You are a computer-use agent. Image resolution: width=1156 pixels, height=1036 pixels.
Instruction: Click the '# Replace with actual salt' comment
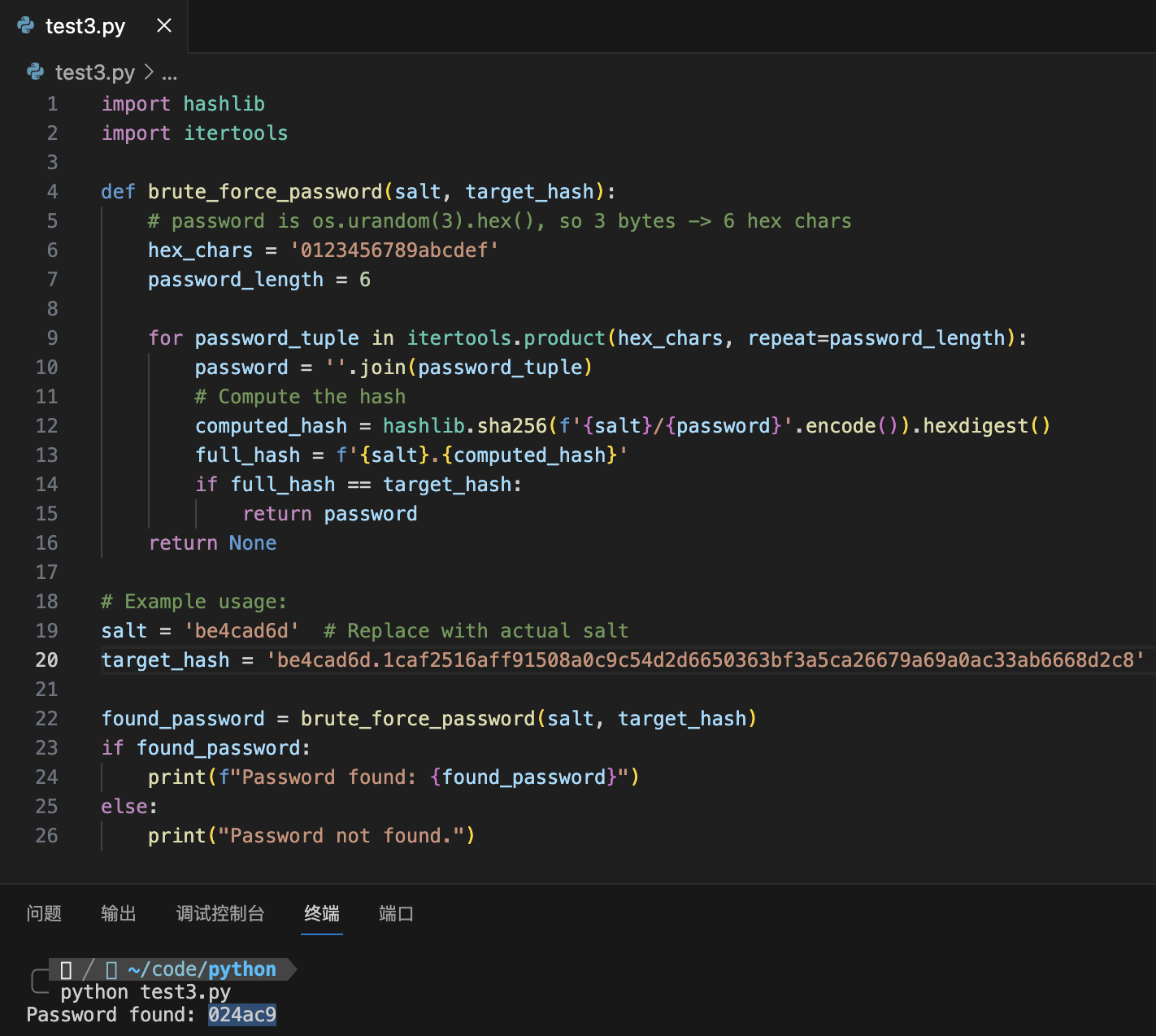476,631
